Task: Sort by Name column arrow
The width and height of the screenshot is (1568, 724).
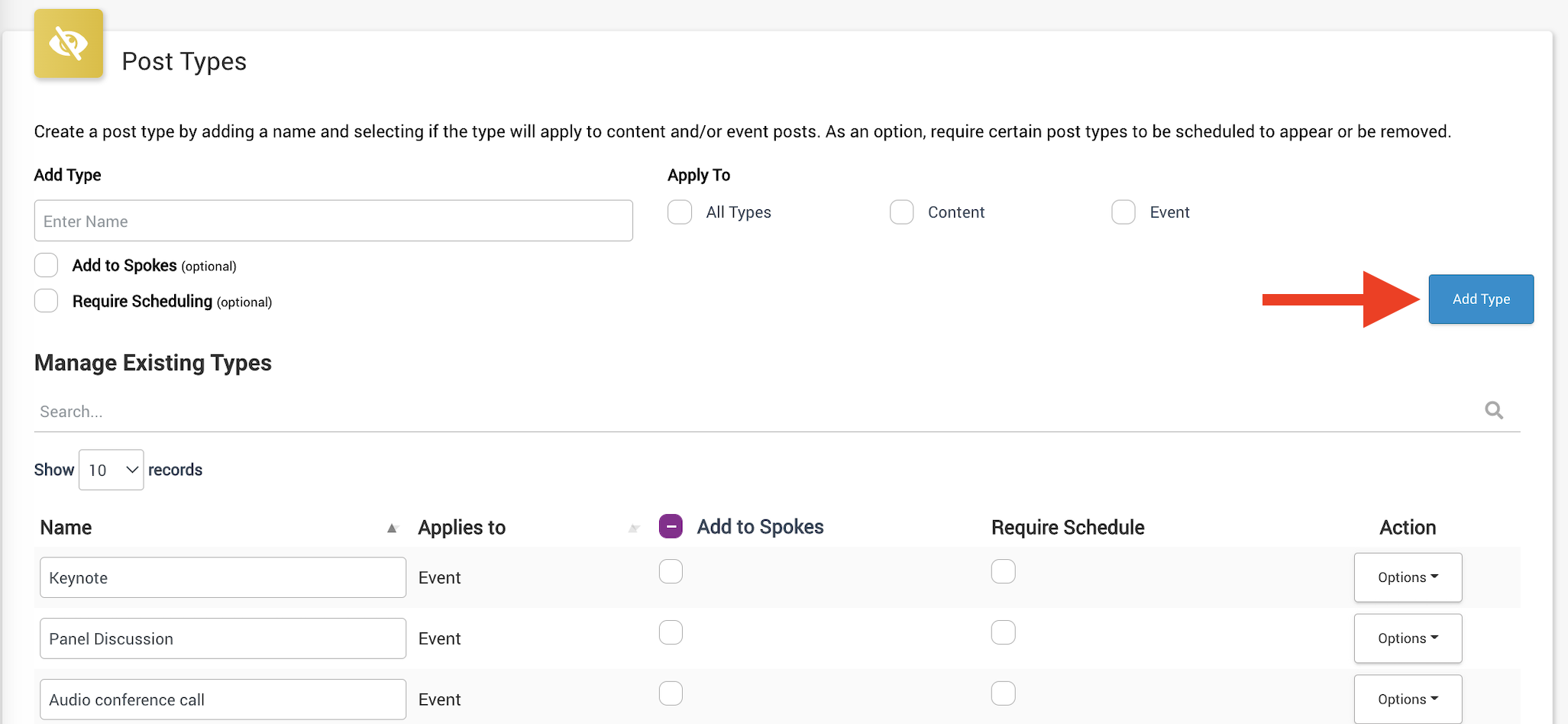Action: pos(392,528)
